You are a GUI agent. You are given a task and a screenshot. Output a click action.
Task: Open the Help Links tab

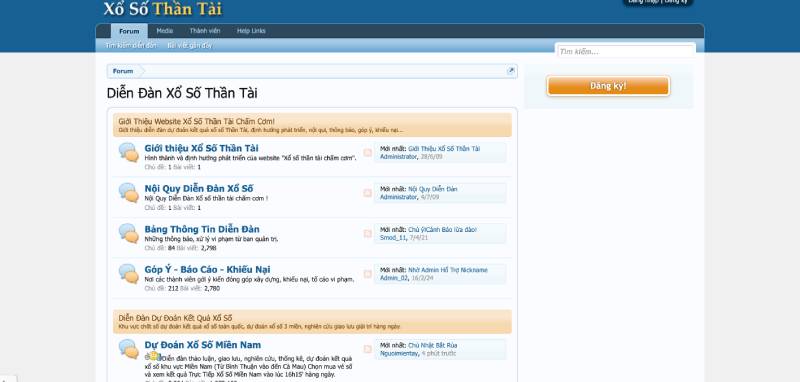251,31
